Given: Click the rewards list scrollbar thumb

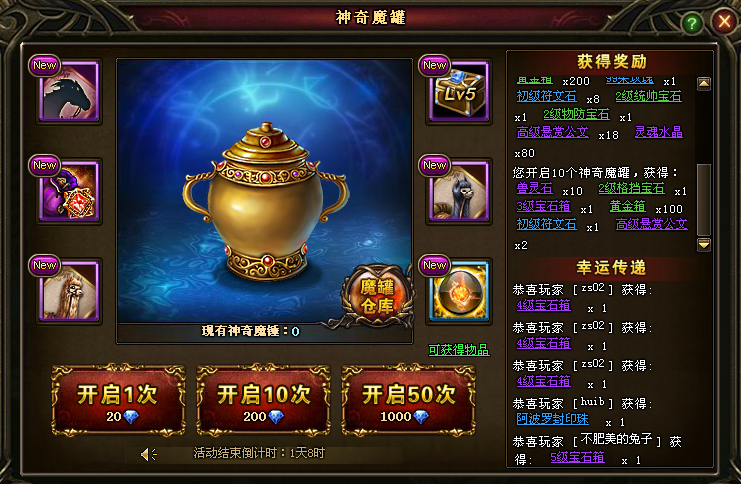Looking at the screenshot, I should tap(704, 199).
